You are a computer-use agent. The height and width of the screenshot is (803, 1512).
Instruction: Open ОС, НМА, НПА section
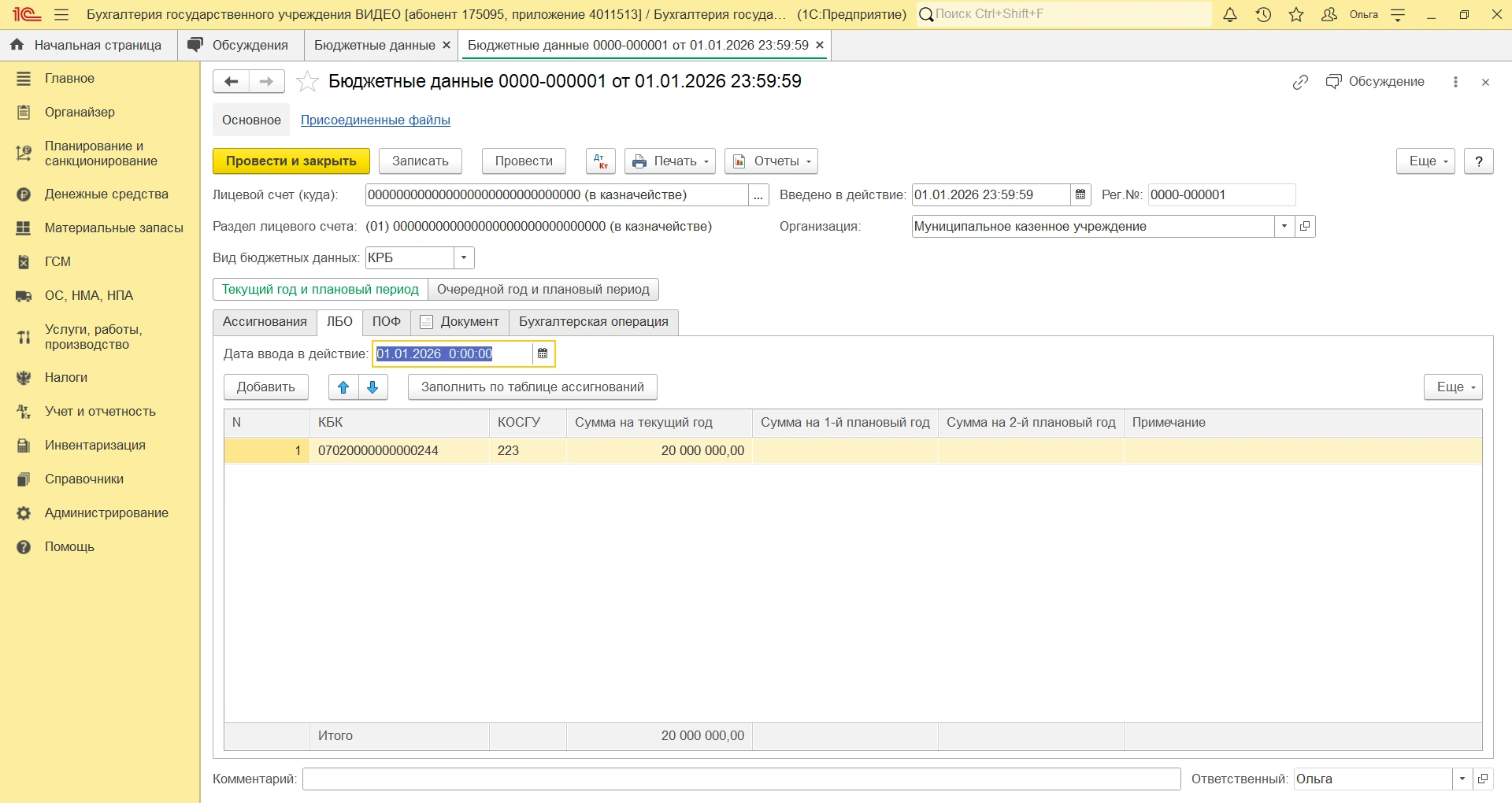[100, 296]
